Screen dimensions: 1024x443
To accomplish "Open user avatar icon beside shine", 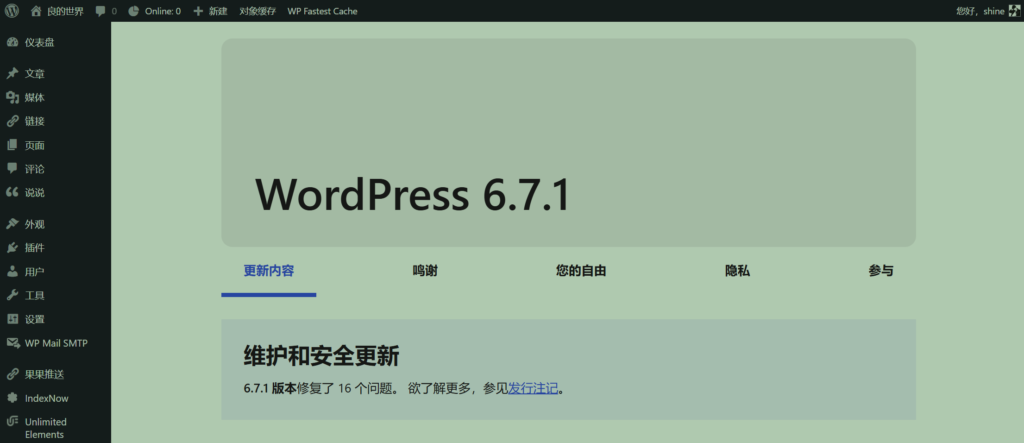I will (1011, 11).
